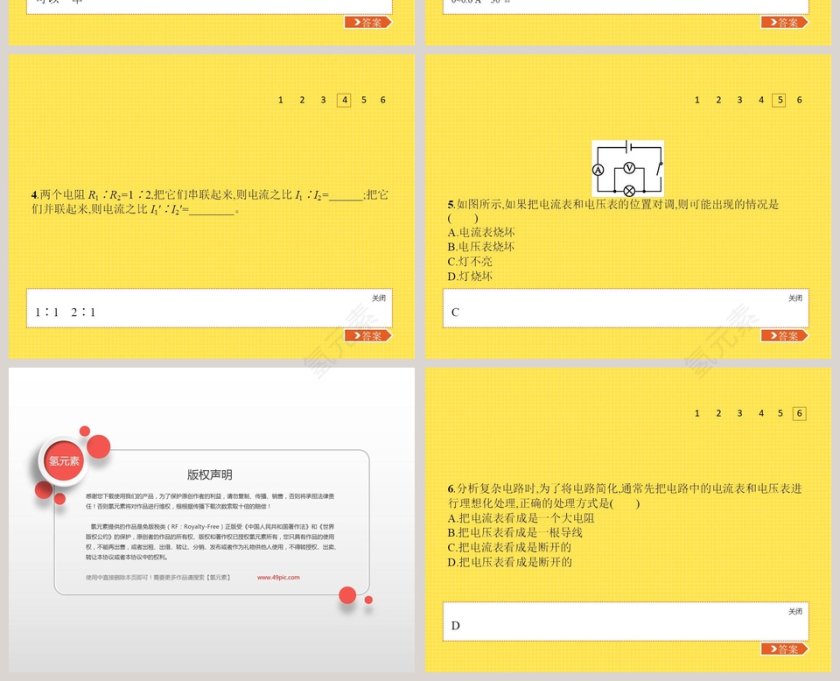The width and height of the screenshot is (840, 681).
Task: Close the answer panel showing C
Action: pos(794,298)
